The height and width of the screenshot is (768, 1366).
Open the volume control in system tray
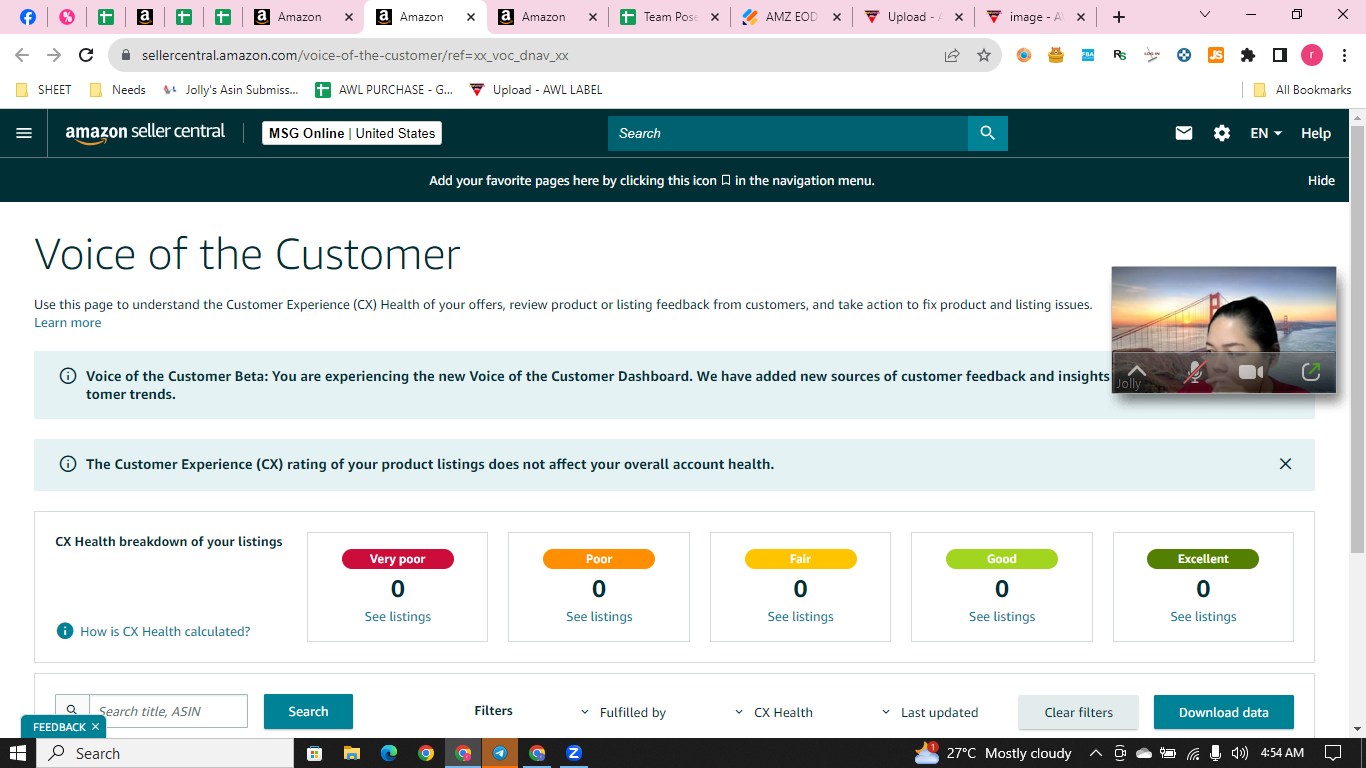point(1240,753)
